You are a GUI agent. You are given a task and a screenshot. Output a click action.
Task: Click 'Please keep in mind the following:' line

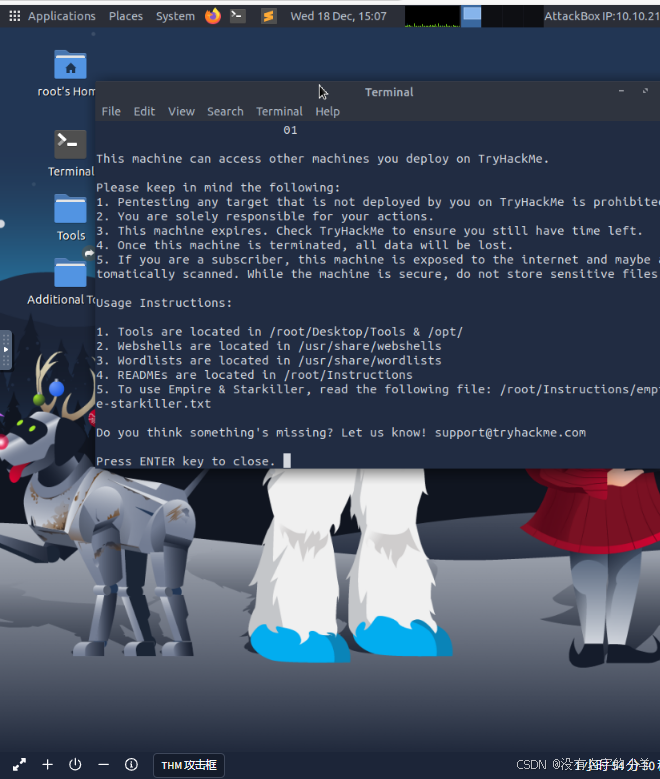pos(218,187)
